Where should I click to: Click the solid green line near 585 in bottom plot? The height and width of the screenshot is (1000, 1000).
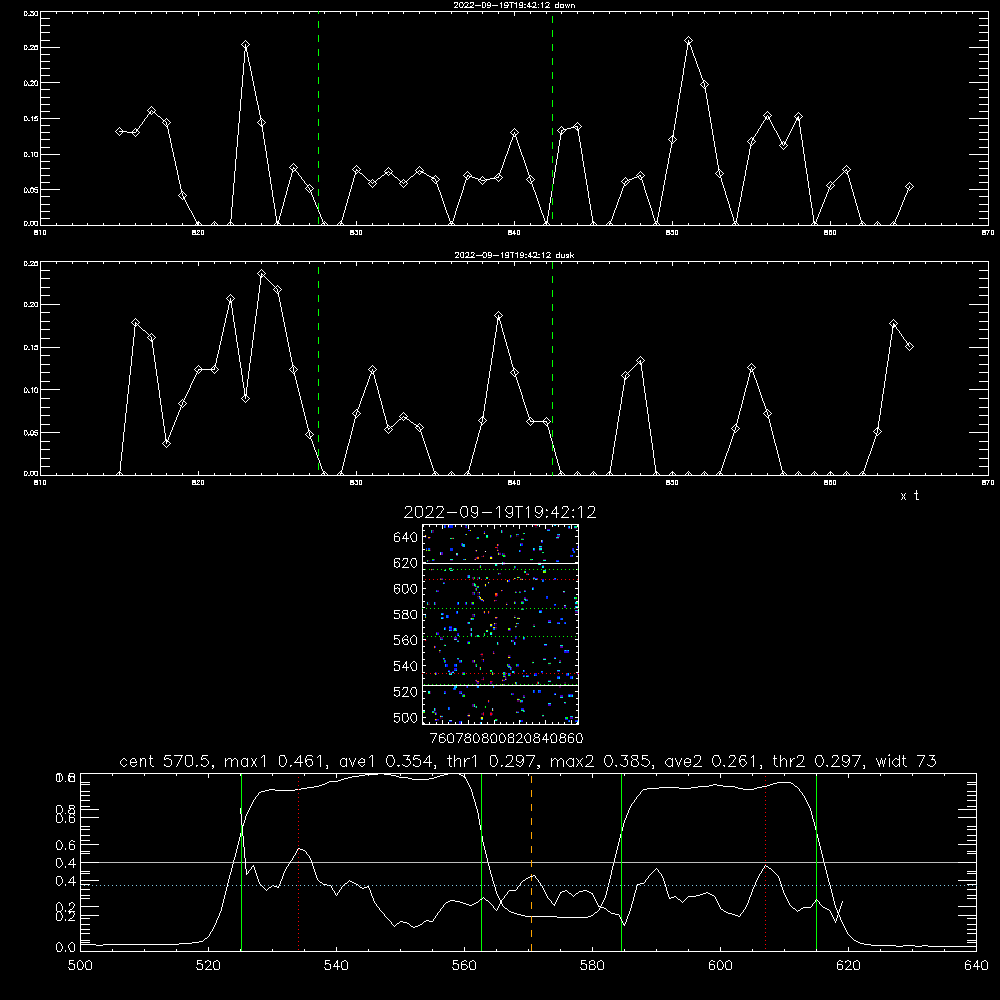tap(621, 861)
